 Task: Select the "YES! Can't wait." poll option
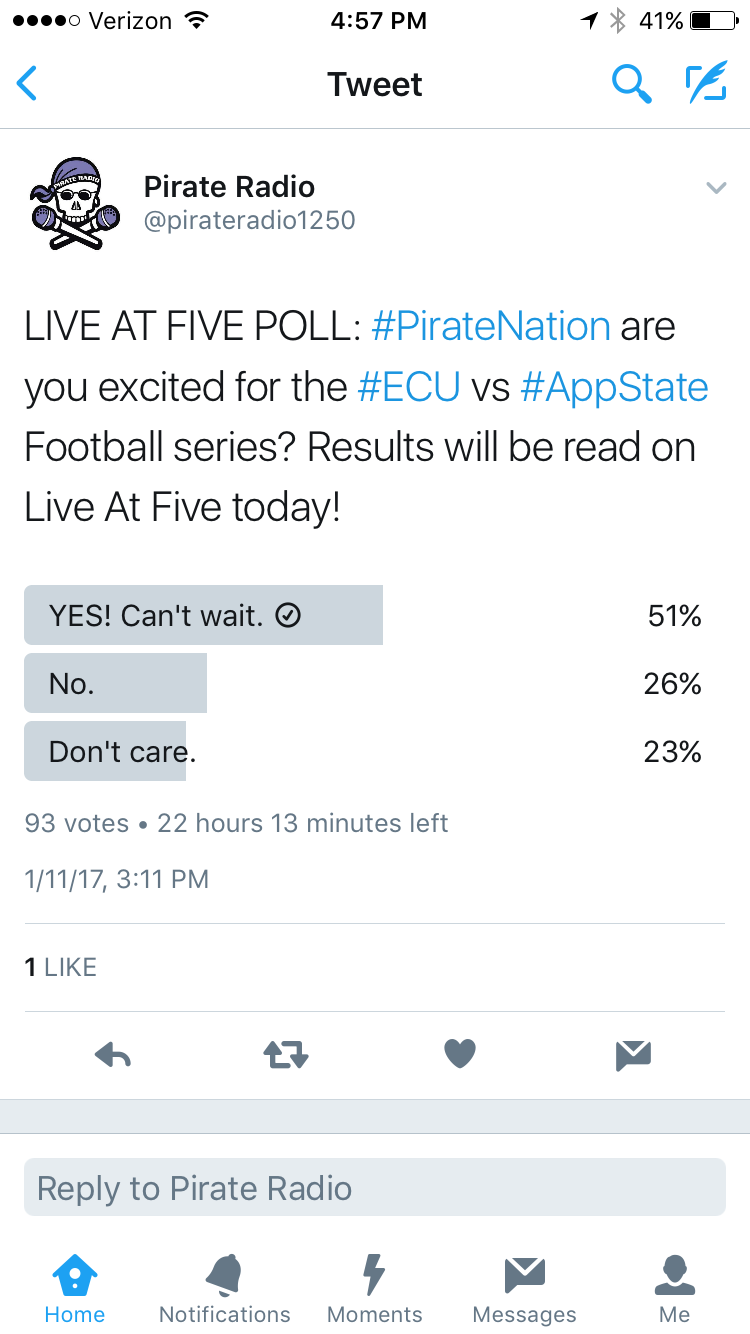tap(204, 616)
